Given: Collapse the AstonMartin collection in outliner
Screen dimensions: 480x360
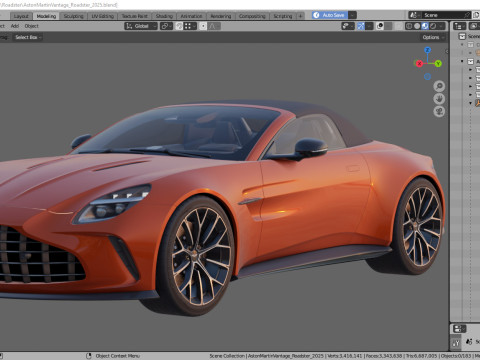Looking at the screenshot, I should pyautogui.click(x=462, y=61).
